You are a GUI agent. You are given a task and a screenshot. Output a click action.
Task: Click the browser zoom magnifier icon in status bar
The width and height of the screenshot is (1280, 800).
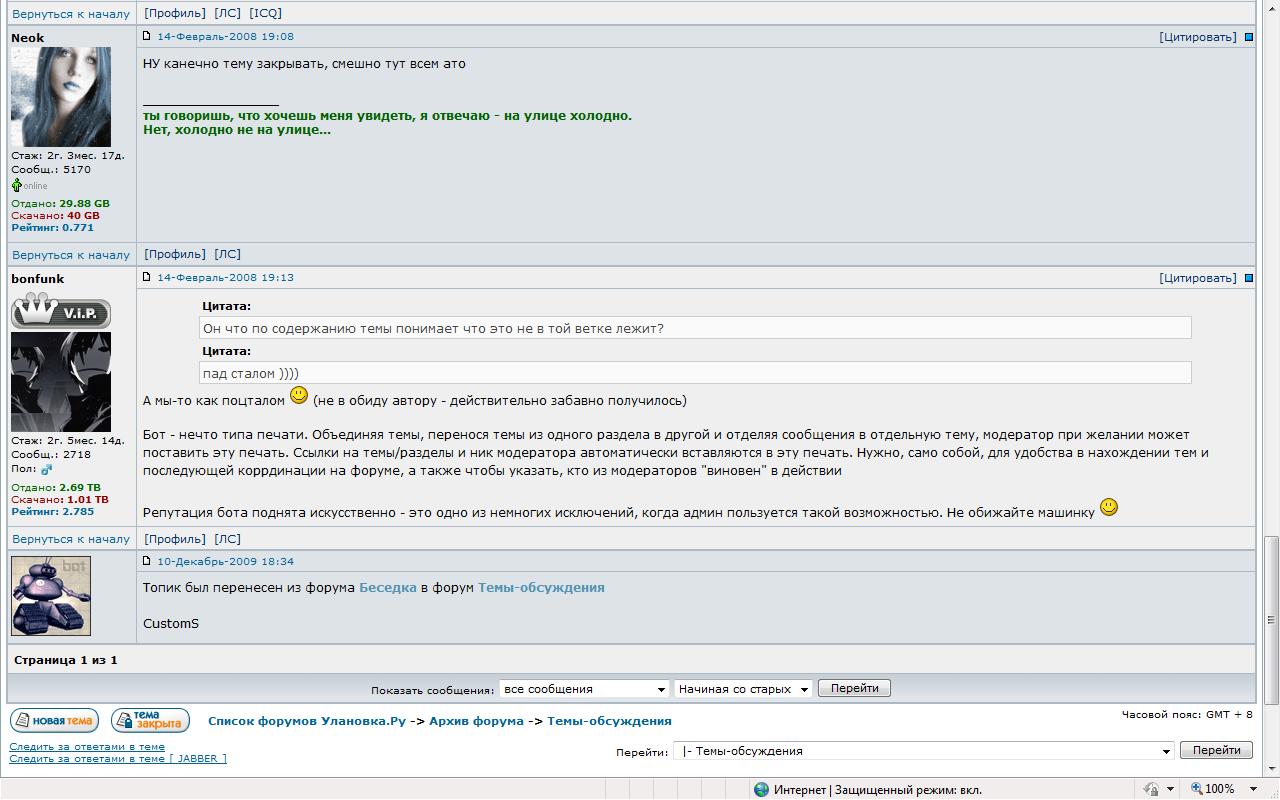1197,789
